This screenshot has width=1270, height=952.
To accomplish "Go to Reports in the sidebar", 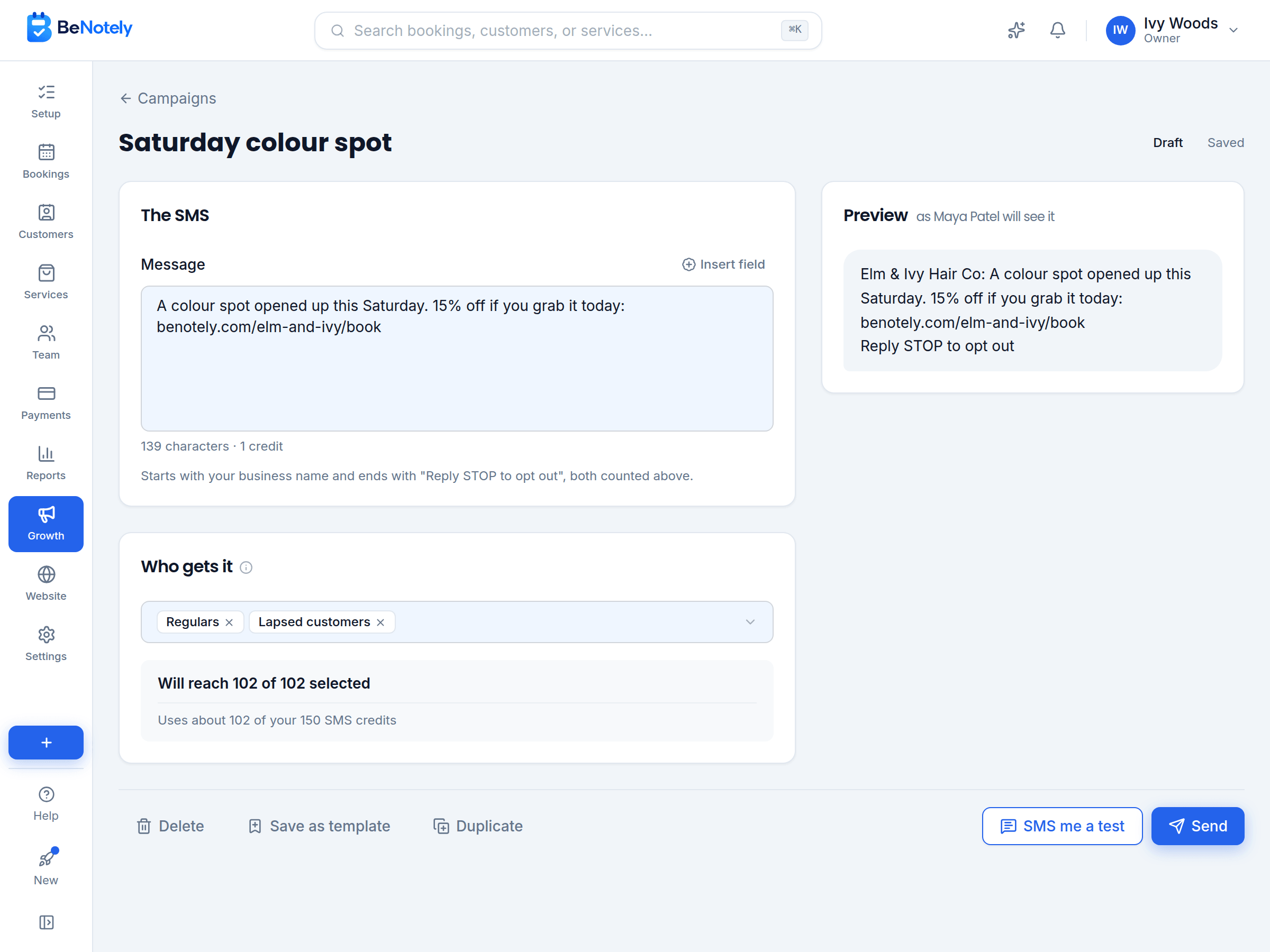I will pos(46,463).
